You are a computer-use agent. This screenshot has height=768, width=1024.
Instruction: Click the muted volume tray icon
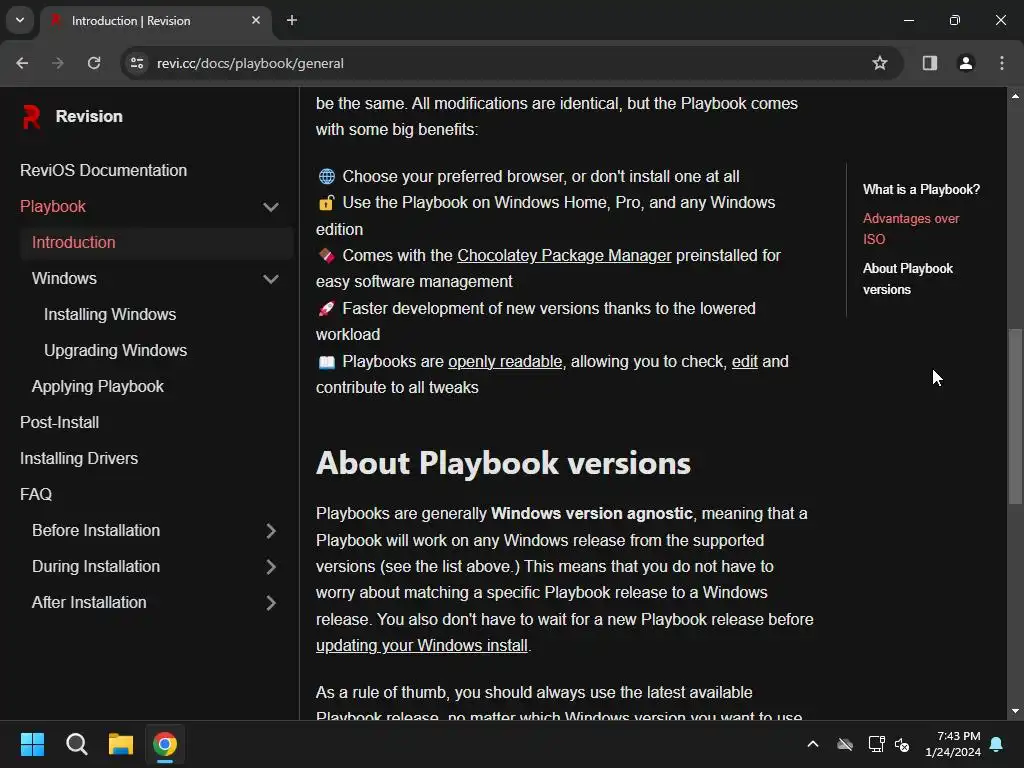903,744
